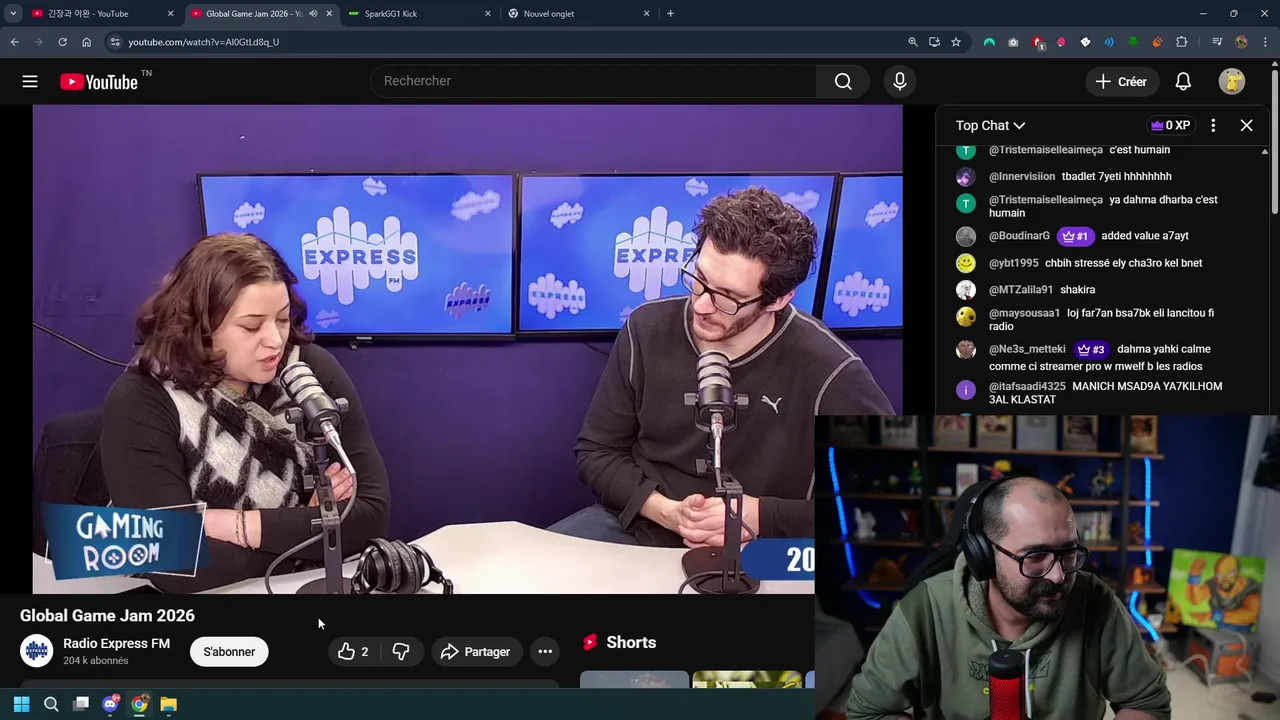Open YouTube notifications bell
The image size is (1280, 720).
click(1183, 82)
